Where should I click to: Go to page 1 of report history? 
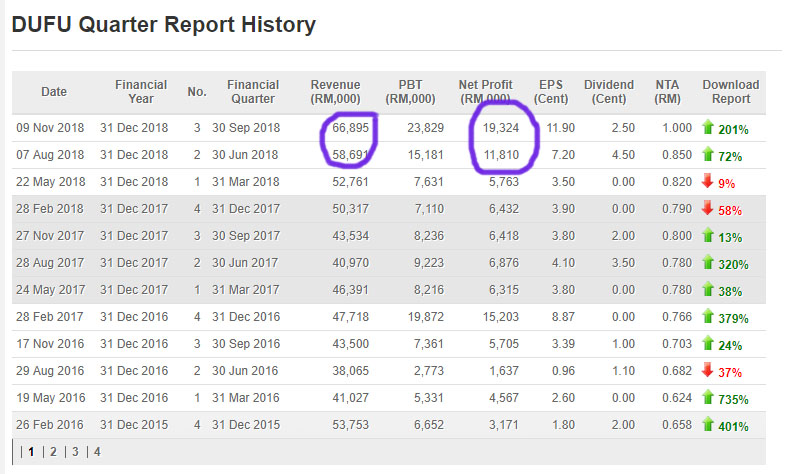[31, 452]
